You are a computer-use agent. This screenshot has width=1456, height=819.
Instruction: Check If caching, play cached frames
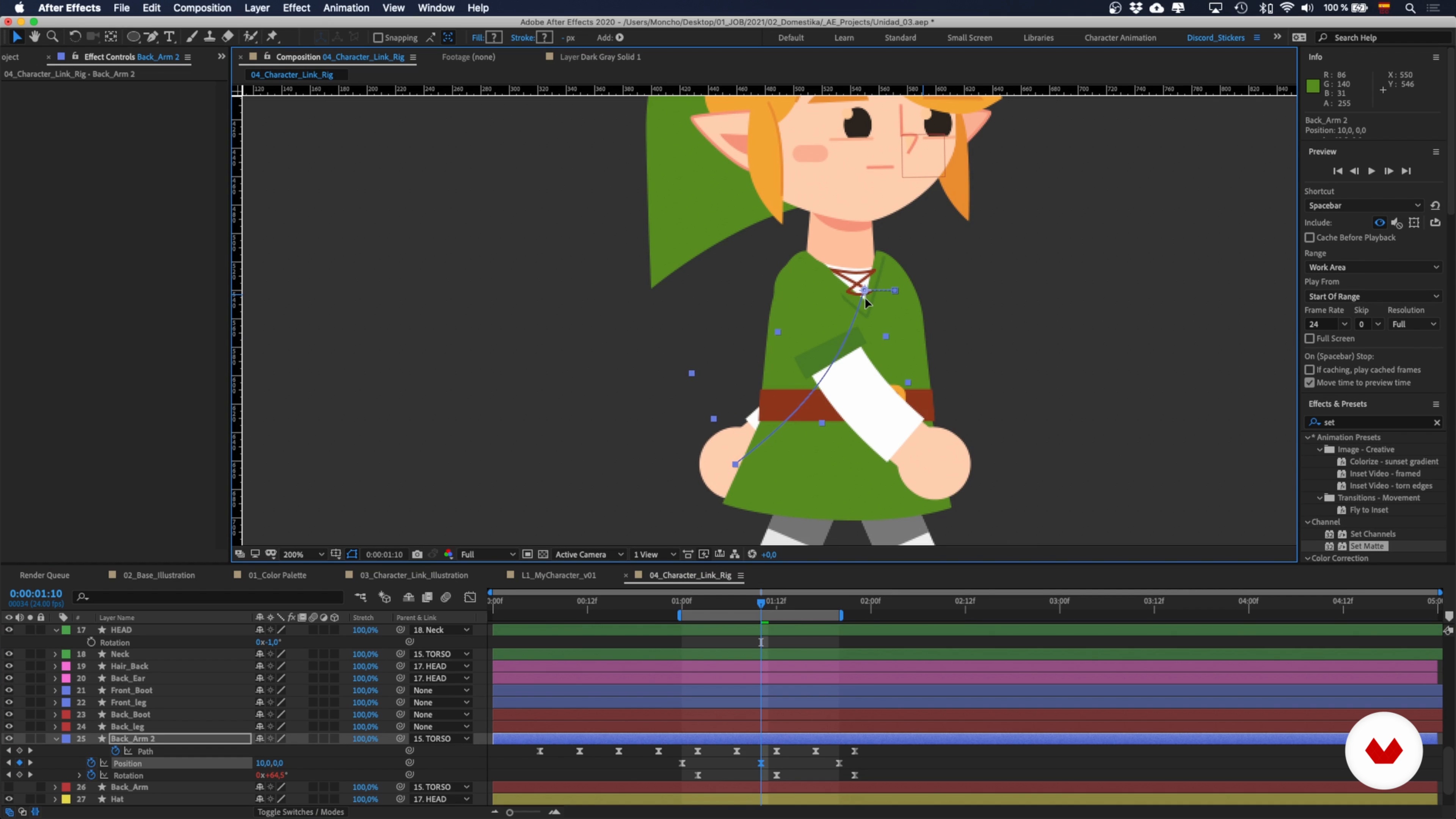pyautogui.click(x=1310, y=370)
